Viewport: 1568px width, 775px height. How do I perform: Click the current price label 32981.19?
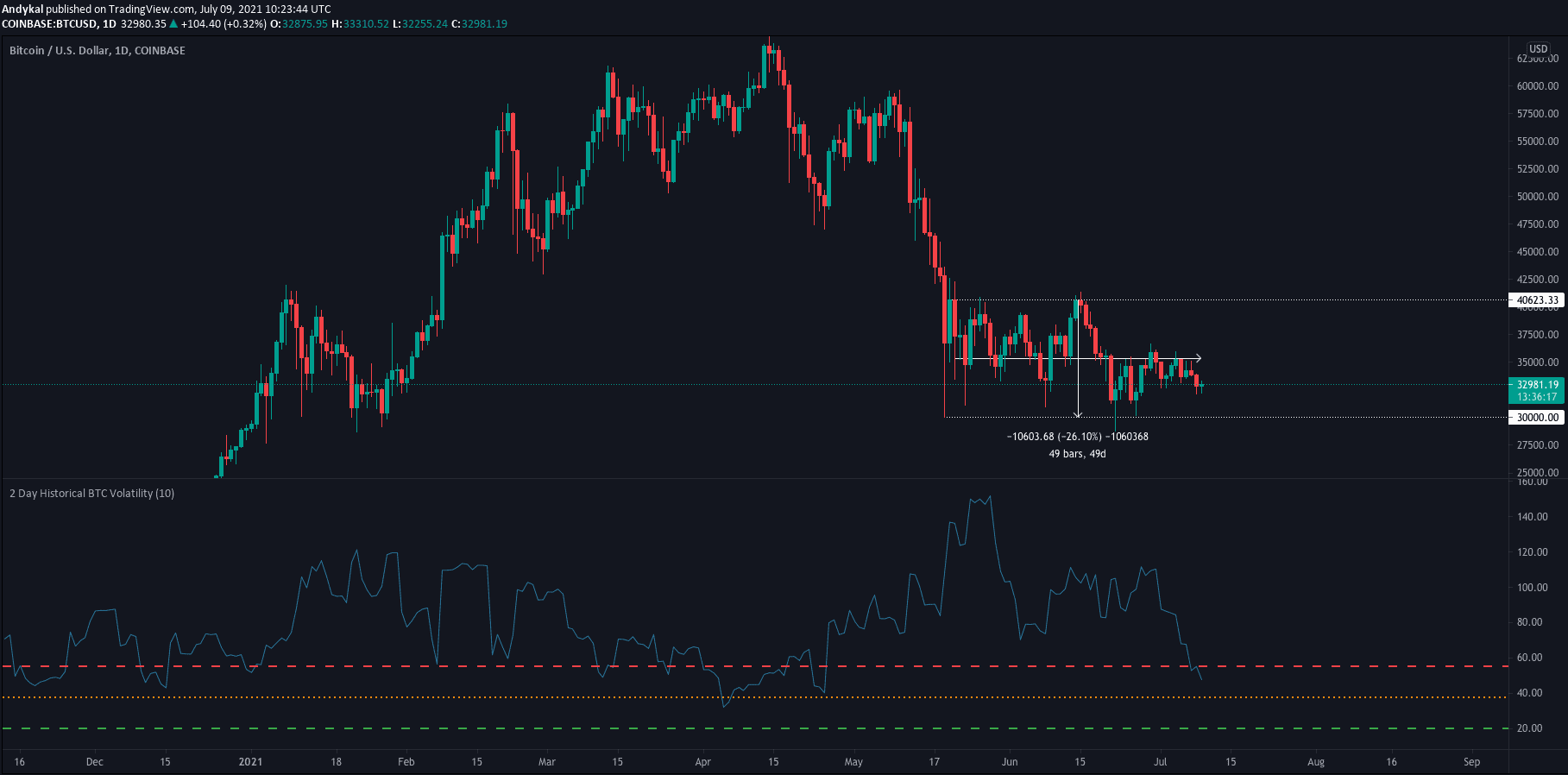point(1537,385)
